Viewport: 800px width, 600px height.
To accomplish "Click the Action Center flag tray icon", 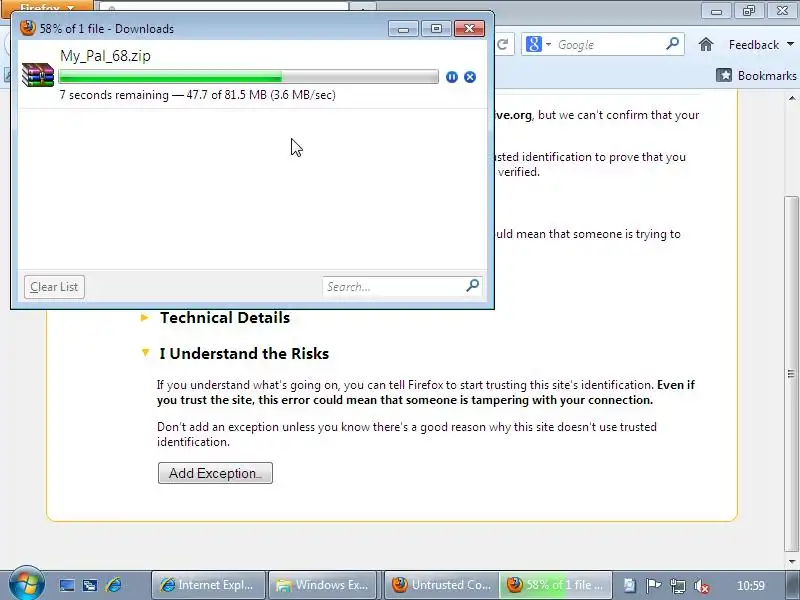I will point(653,585).
